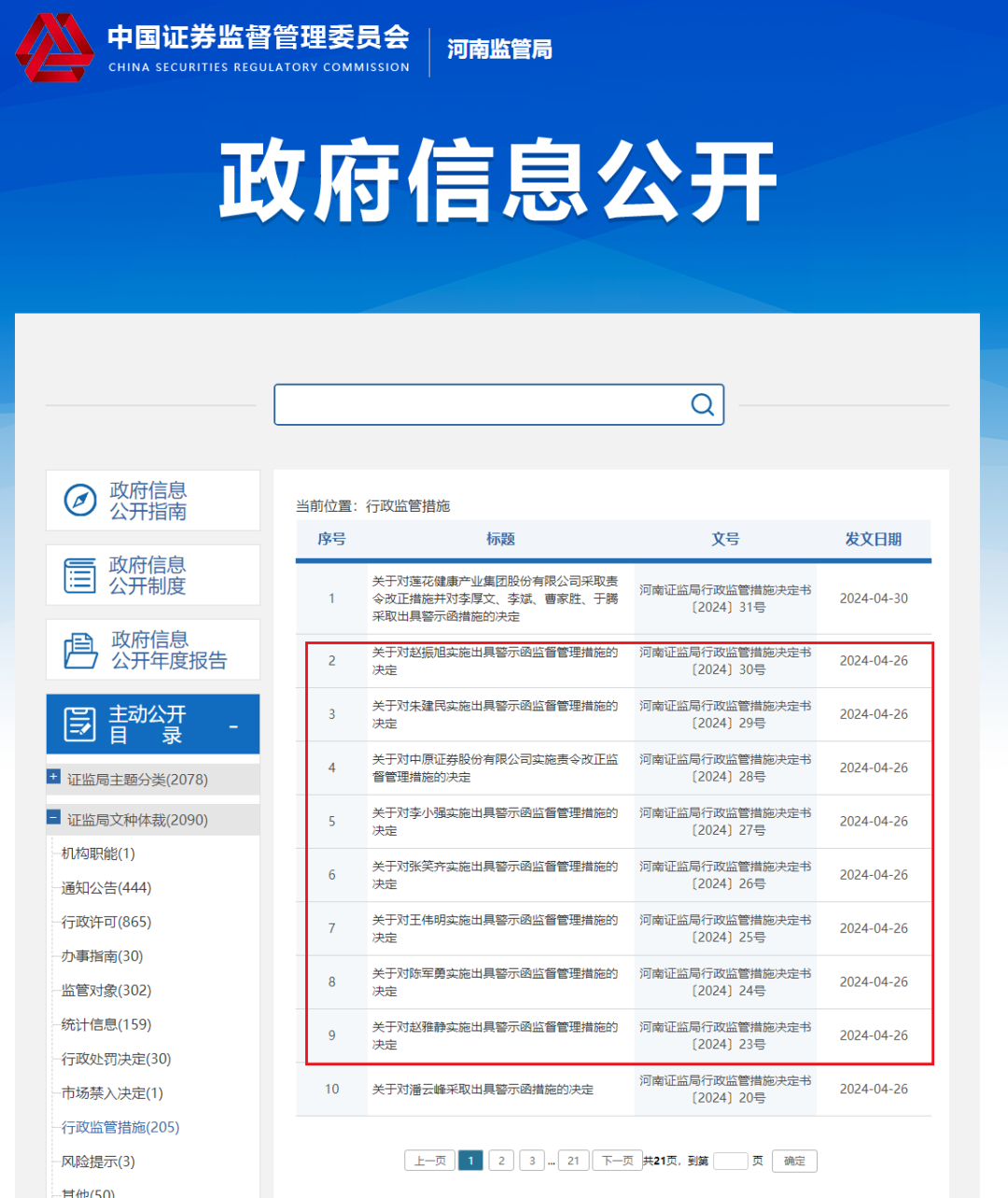
Task: Expand the 证监局主题分类 plus icon
Action: 54,777
